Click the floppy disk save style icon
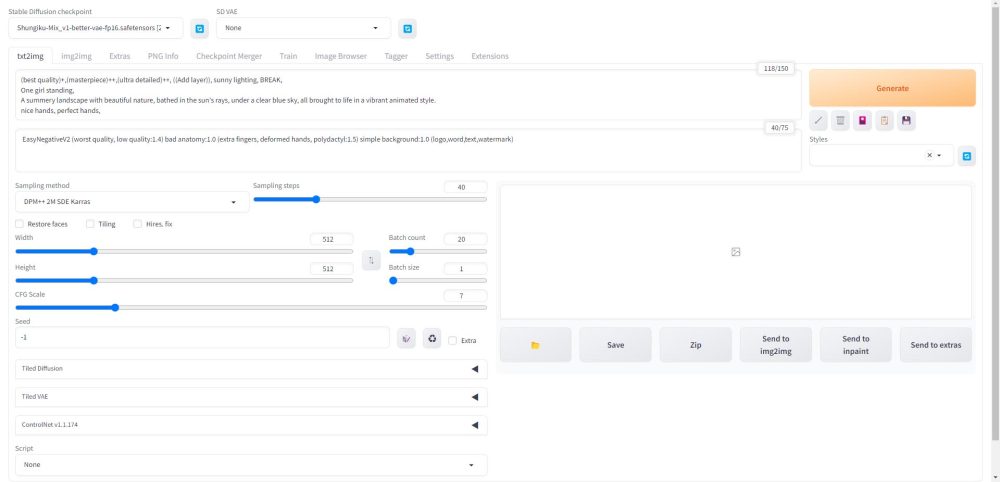 [x=906, y=121]
